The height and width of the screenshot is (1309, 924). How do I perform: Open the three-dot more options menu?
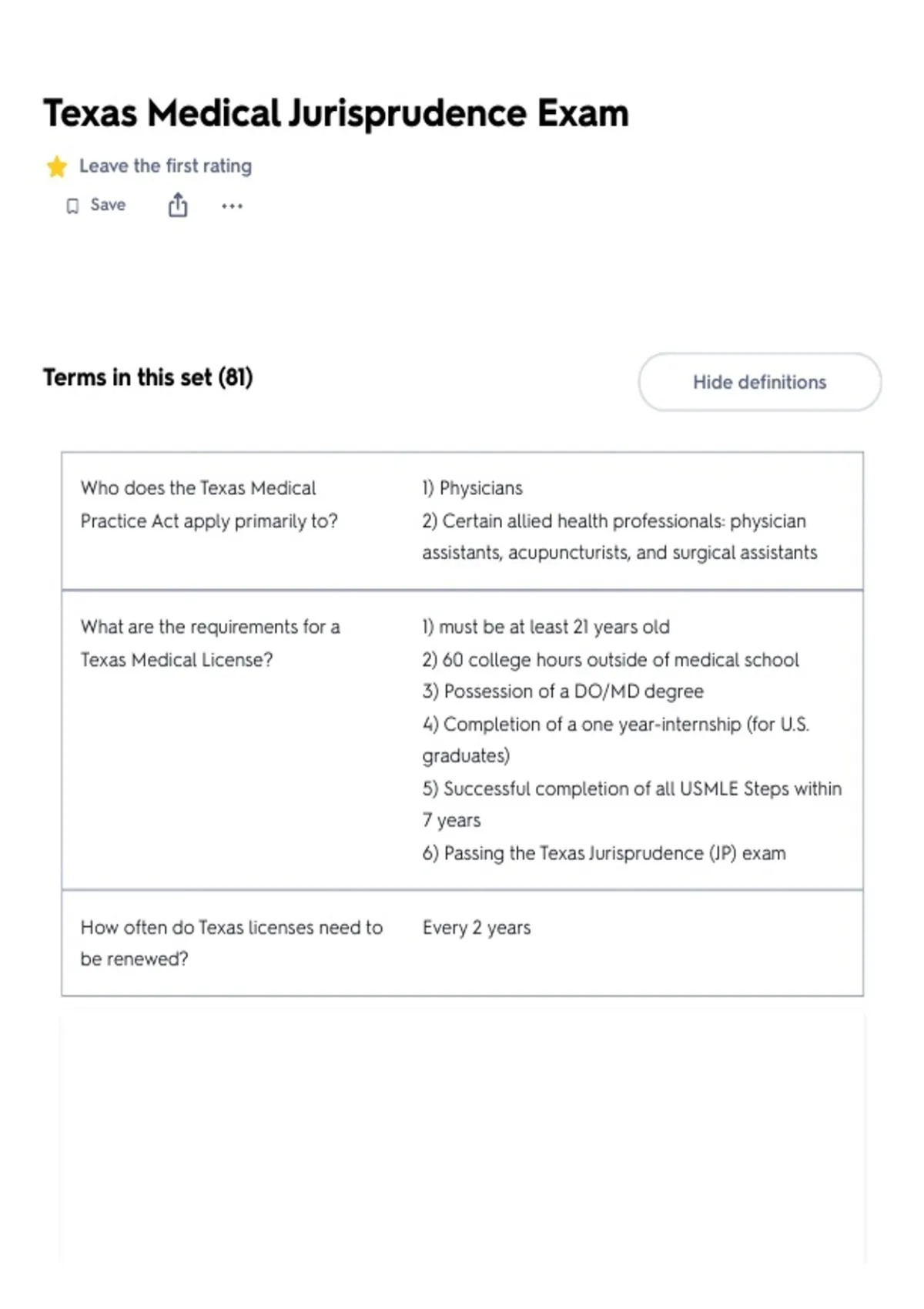(232, 206)
